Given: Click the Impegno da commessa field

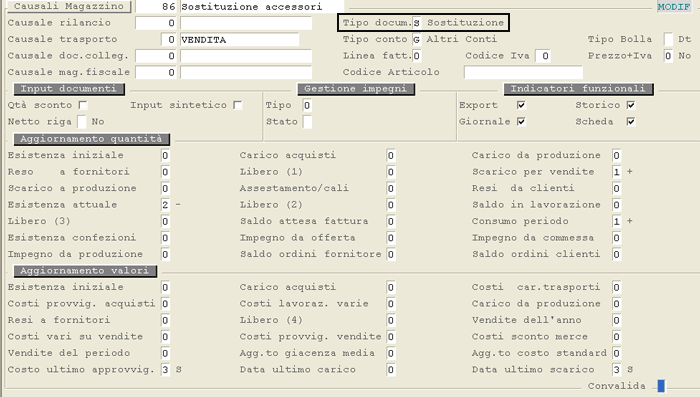Looking at the screenshot, I should point(617,238).
